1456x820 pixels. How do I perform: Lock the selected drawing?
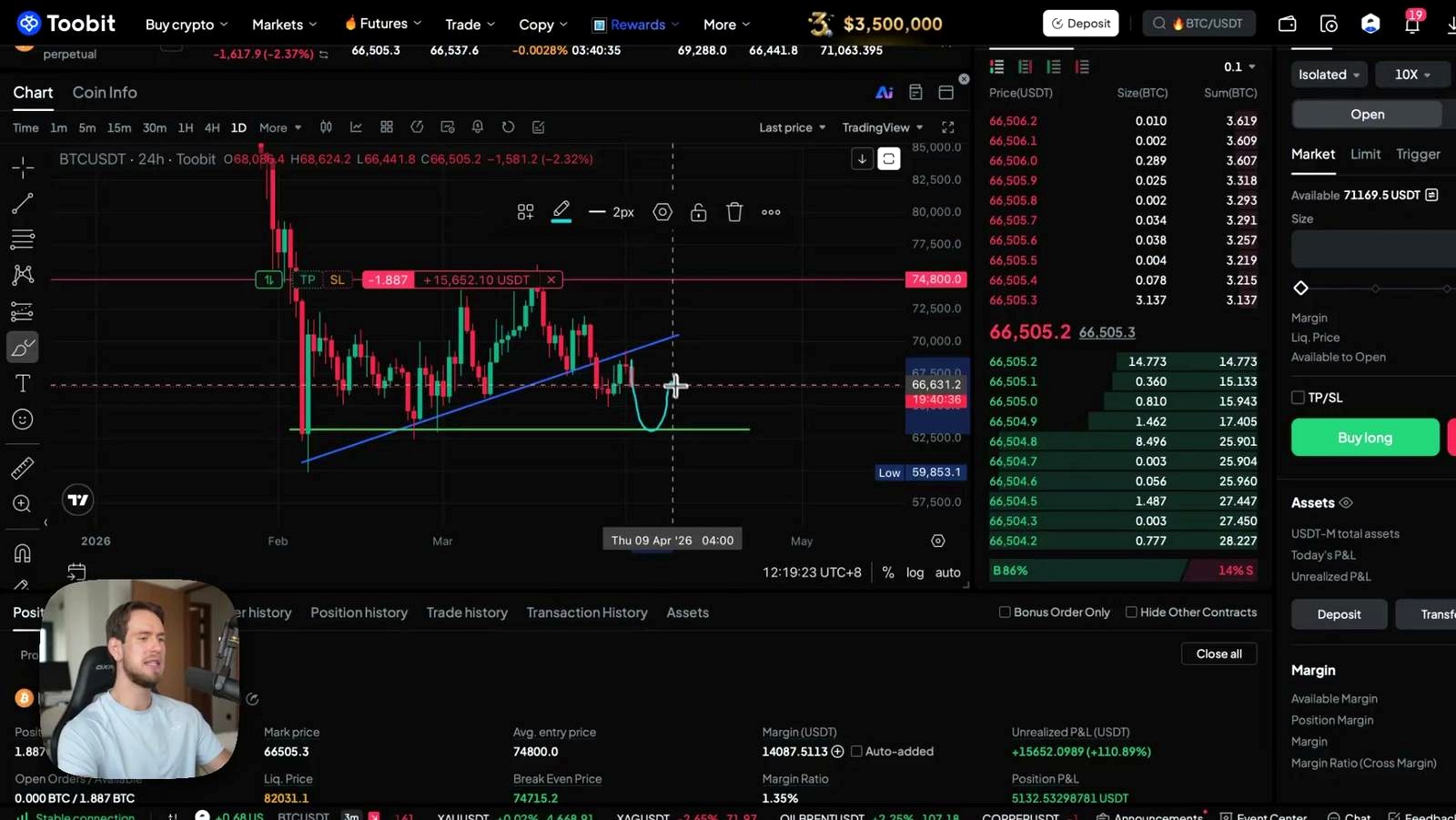point(698,212)
